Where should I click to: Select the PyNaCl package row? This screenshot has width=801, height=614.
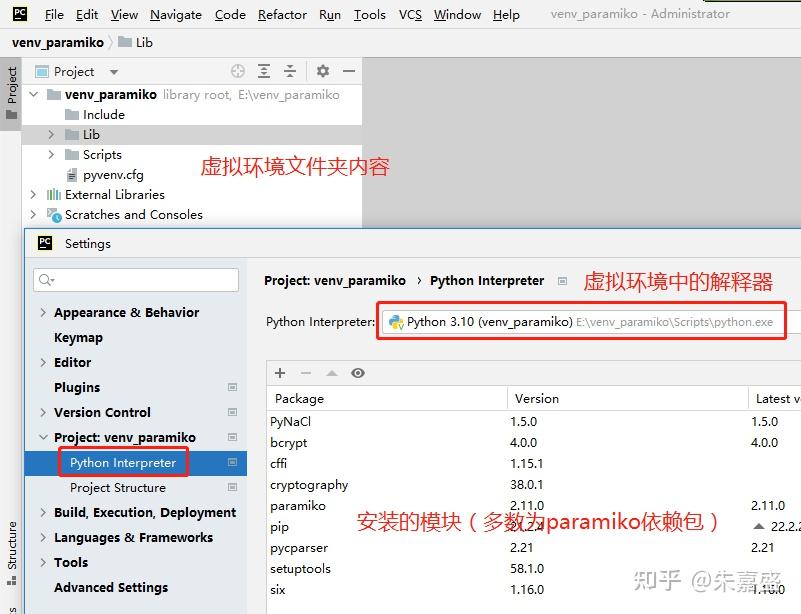[x=534, y=421]
